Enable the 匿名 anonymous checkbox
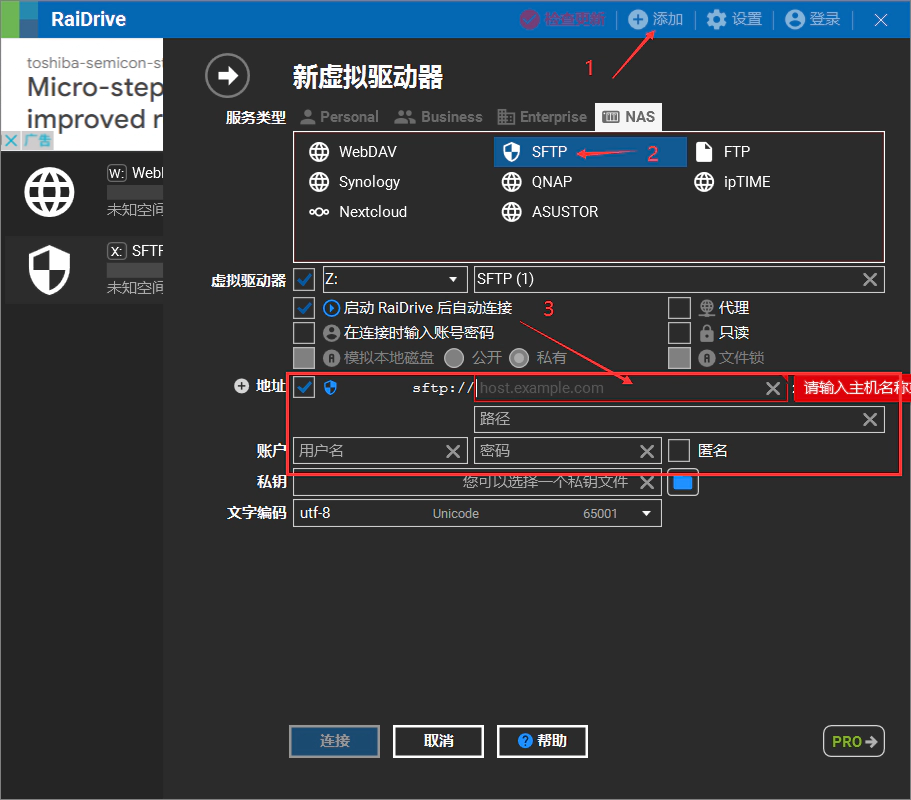 tap(679, 450)
